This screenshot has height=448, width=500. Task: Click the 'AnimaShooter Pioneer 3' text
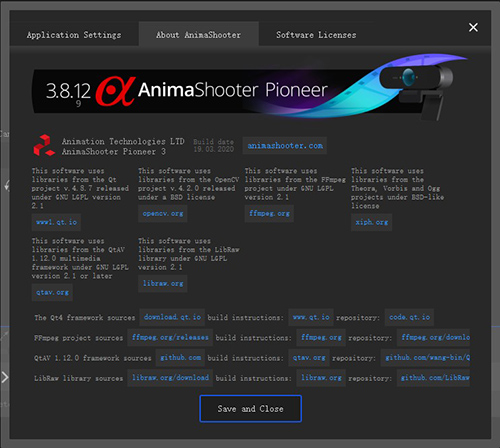pyautogui.click(x=114, y=152)
